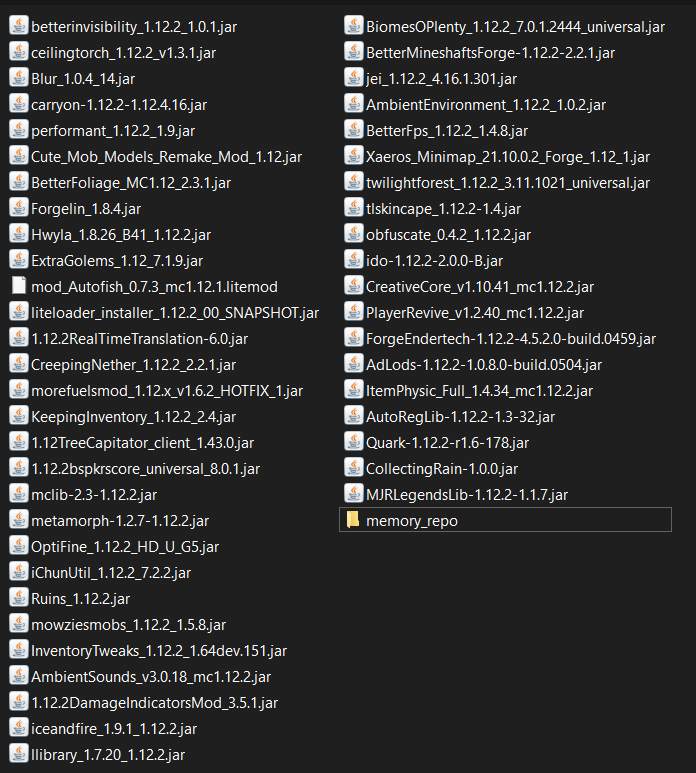Click the Java icon next to jei_1.12.2_4.16.1.301.jar
The width and height of the screenshot is (696, 773).
[x=352, y=78]
